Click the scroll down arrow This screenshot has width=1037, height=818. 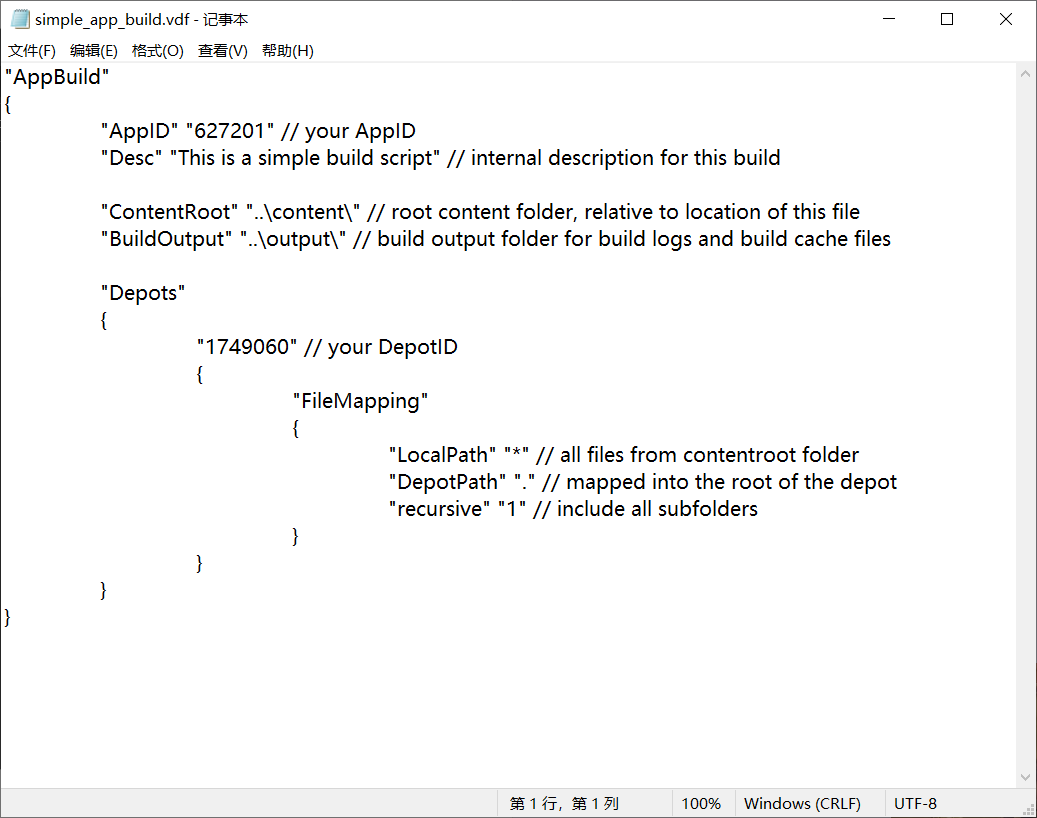[x=1026, y=778]
